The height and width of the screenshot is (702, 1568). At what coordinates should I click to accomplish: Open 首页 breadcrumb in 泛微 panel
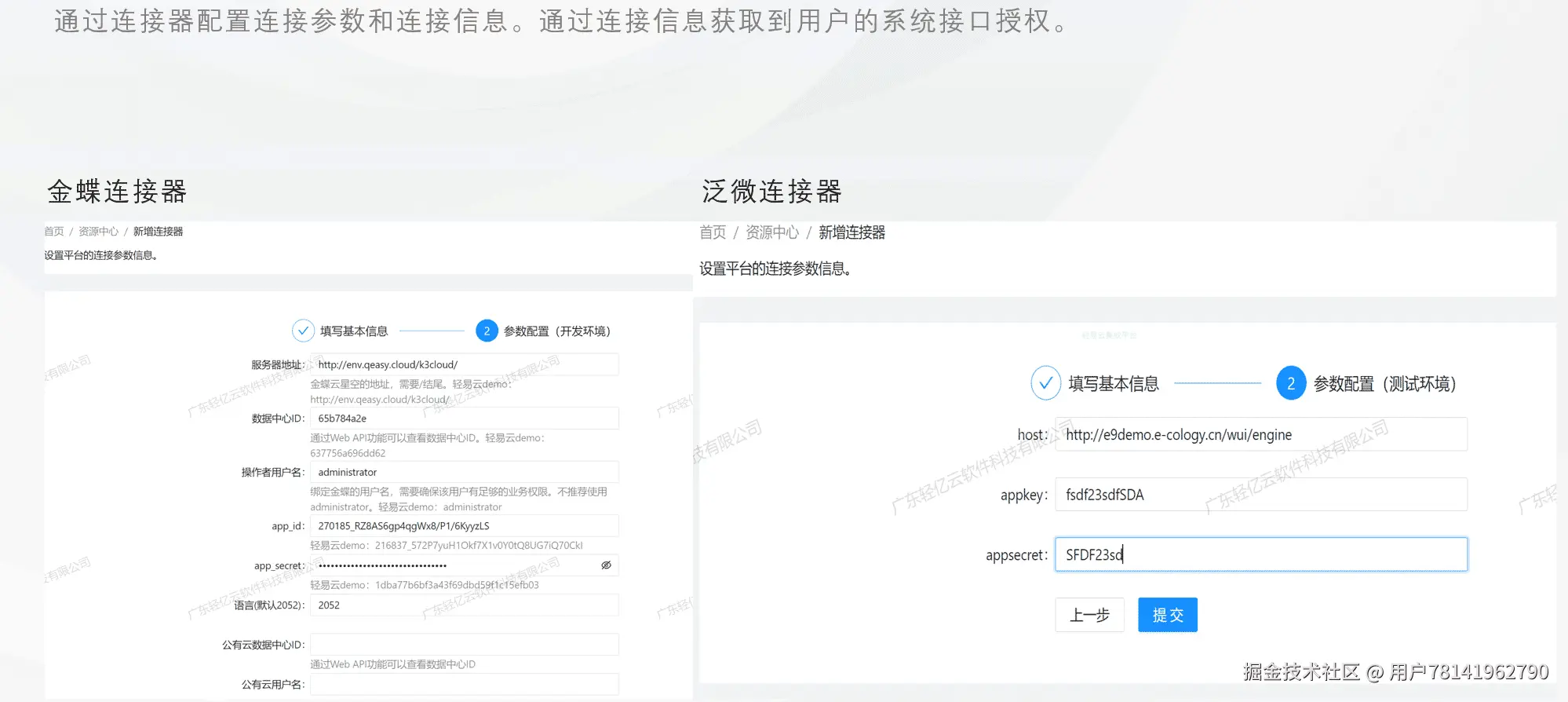pos(713,232)
